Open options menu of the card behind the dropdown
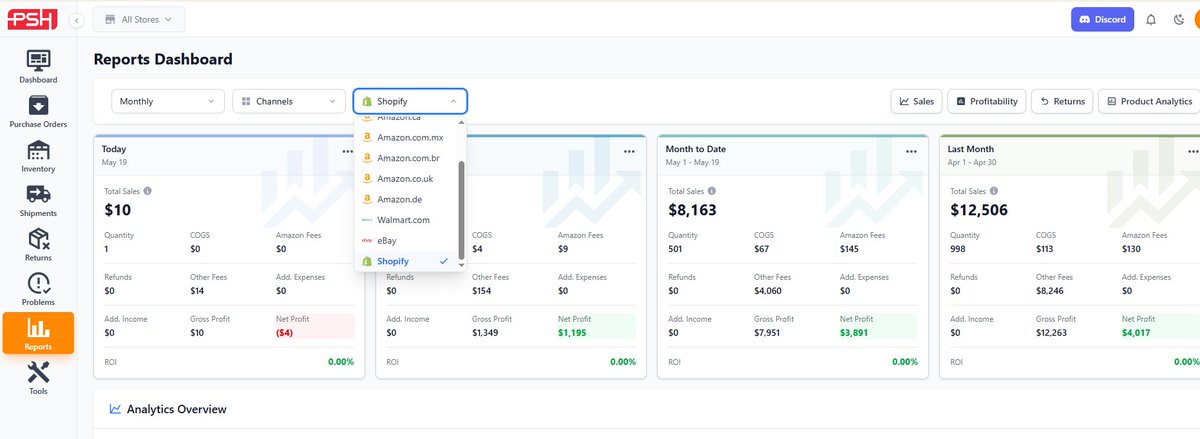The width and height of the screenshot is (1200, 439). point(629,152)
